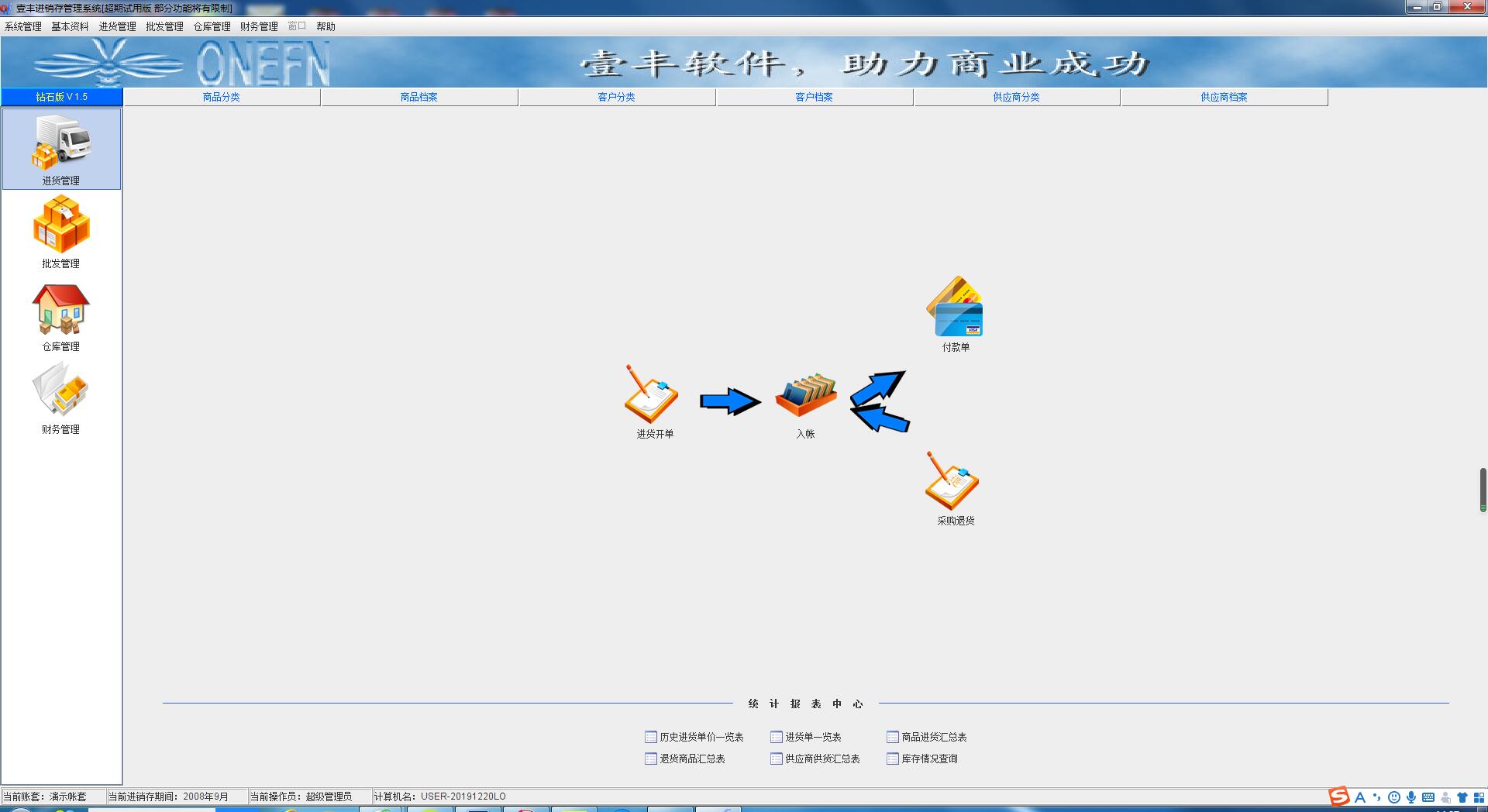Image resolution: width=1488 pixels, height=812 pixels.
Task: Open the 财务管理 icon in sidebar
Action: 61,397
